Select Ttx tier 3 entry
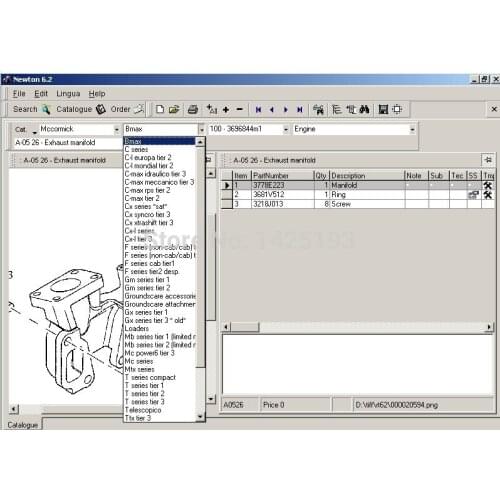Screen dimensions: 500x500 coord(159,418)
